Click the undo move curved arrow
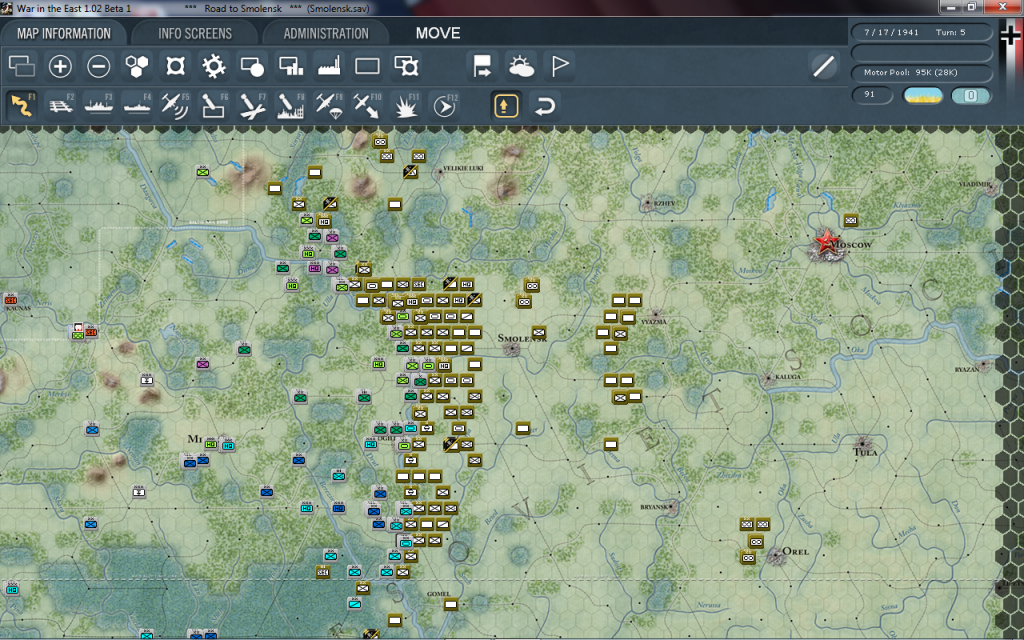The image size is (1024, 640). 543,105
